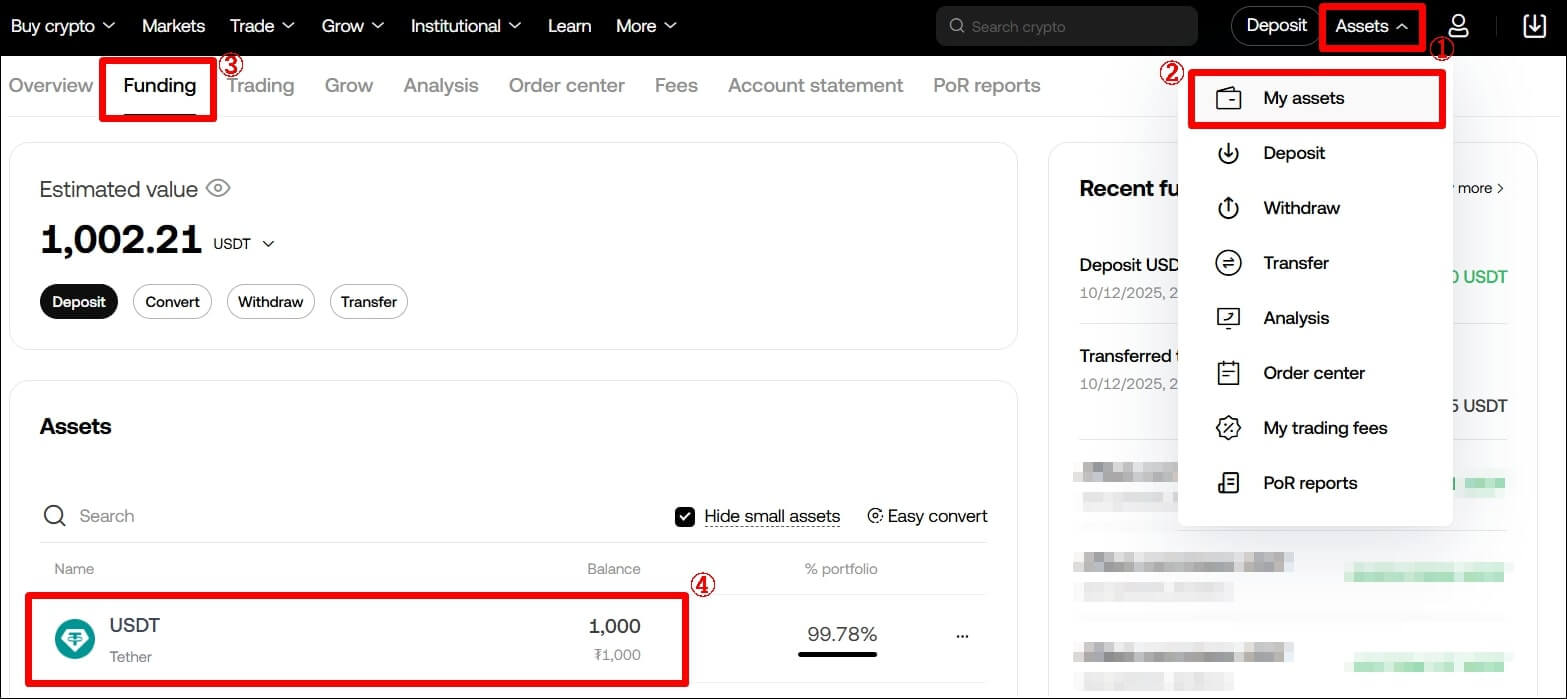The image size is (1567, 699).
Task: Click the Withdraw icon in dropdown menu
Action: click(x=1228, y=208)
